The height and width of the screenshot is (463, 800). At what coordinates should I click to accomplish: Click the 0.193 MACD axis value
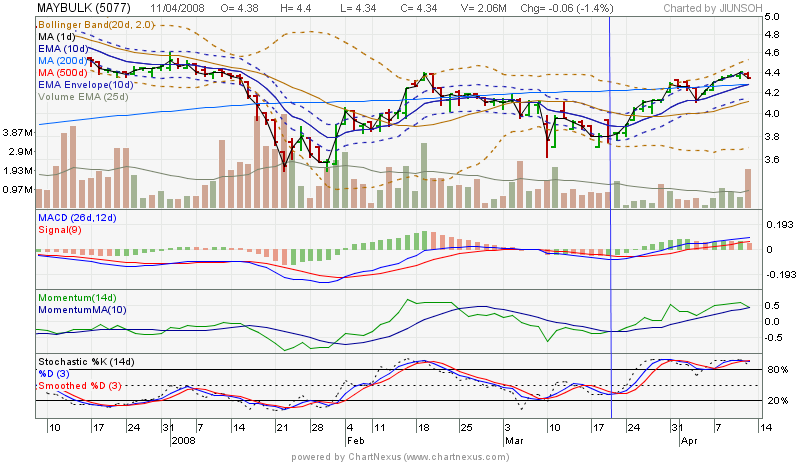click(780, 225)
